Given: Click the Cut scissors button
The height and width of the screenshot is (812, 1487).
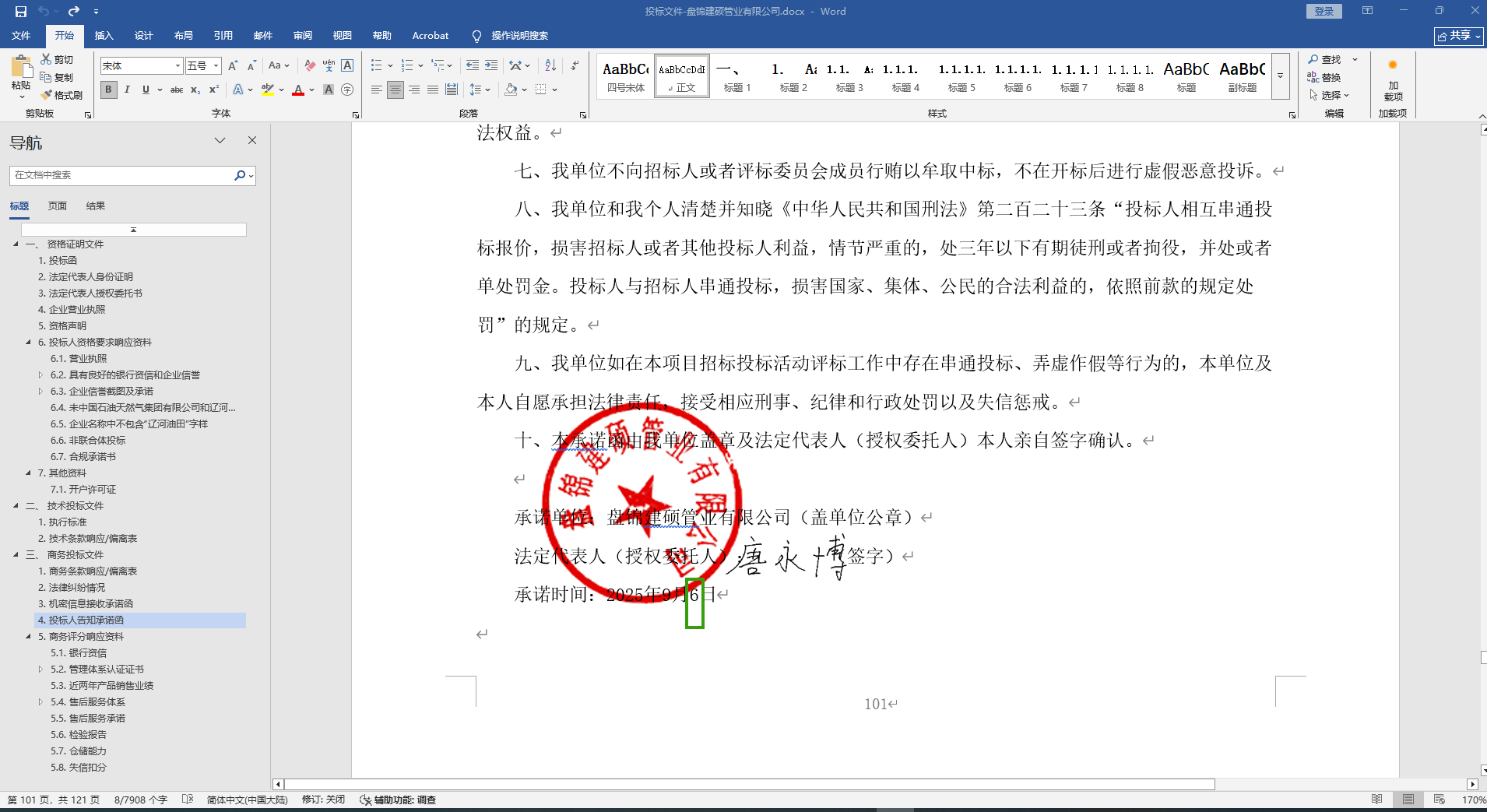Looking at the screenshot, I should [x=57, y=59].
